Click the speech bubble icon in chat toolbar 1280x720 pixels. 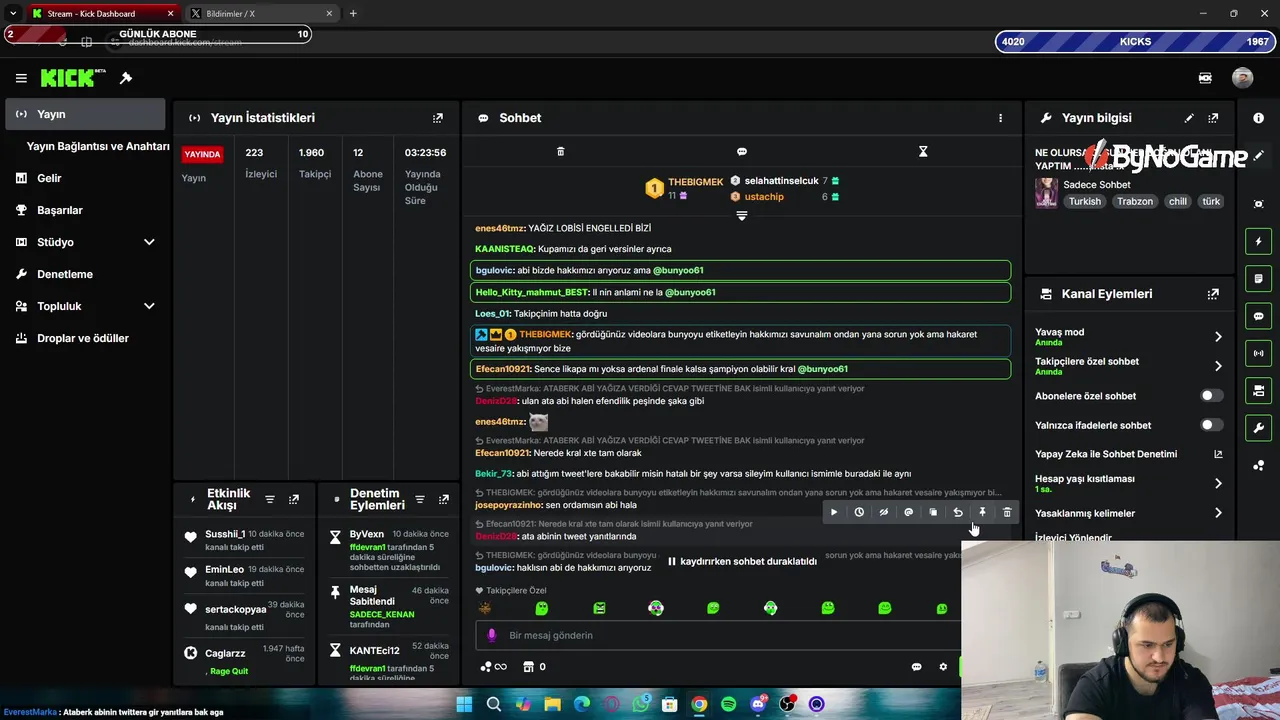tap(742, 152)
